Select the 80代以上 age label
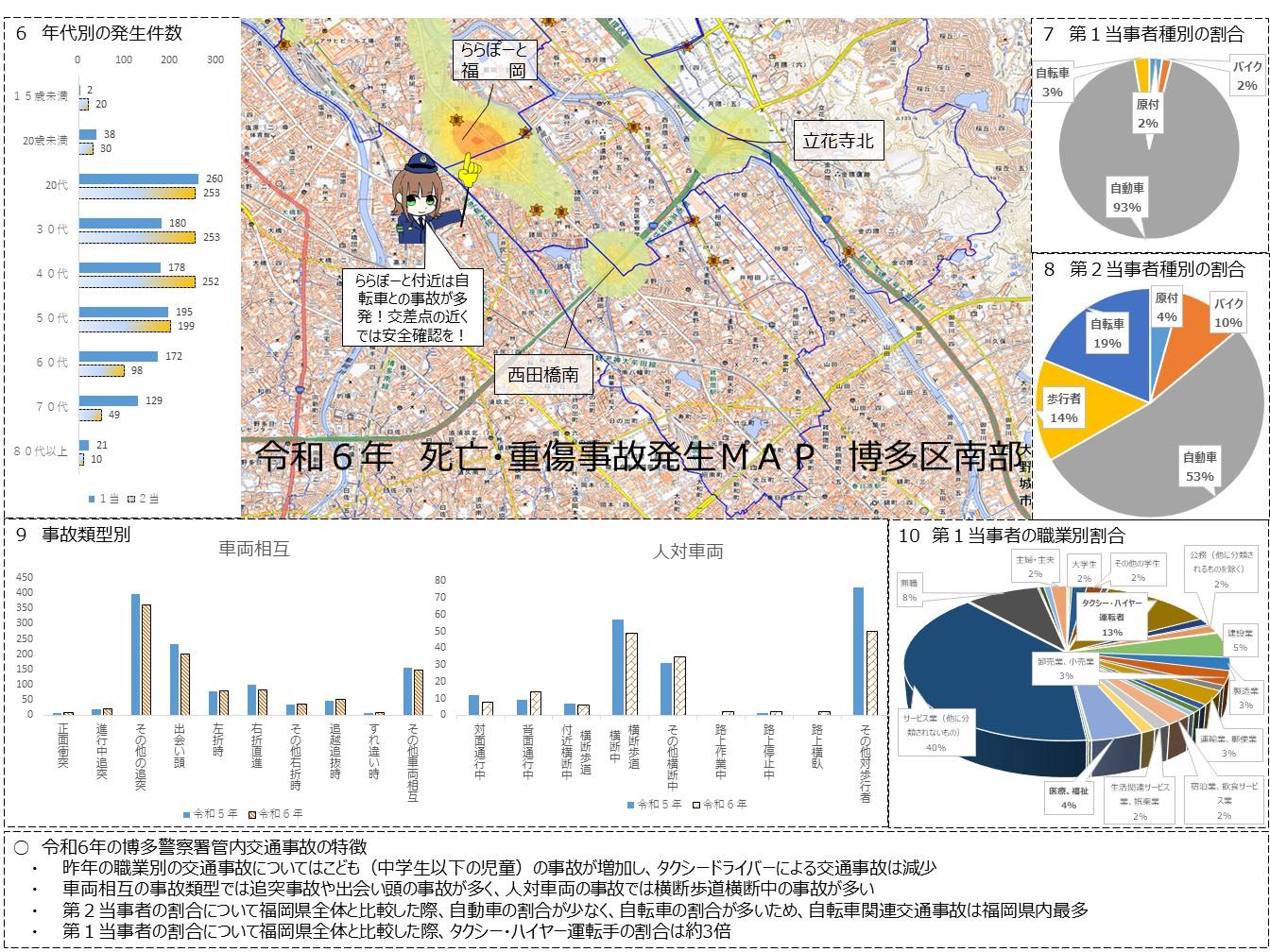The width and height of the screenshot is (1270, 952). click(x=41, y=451)
